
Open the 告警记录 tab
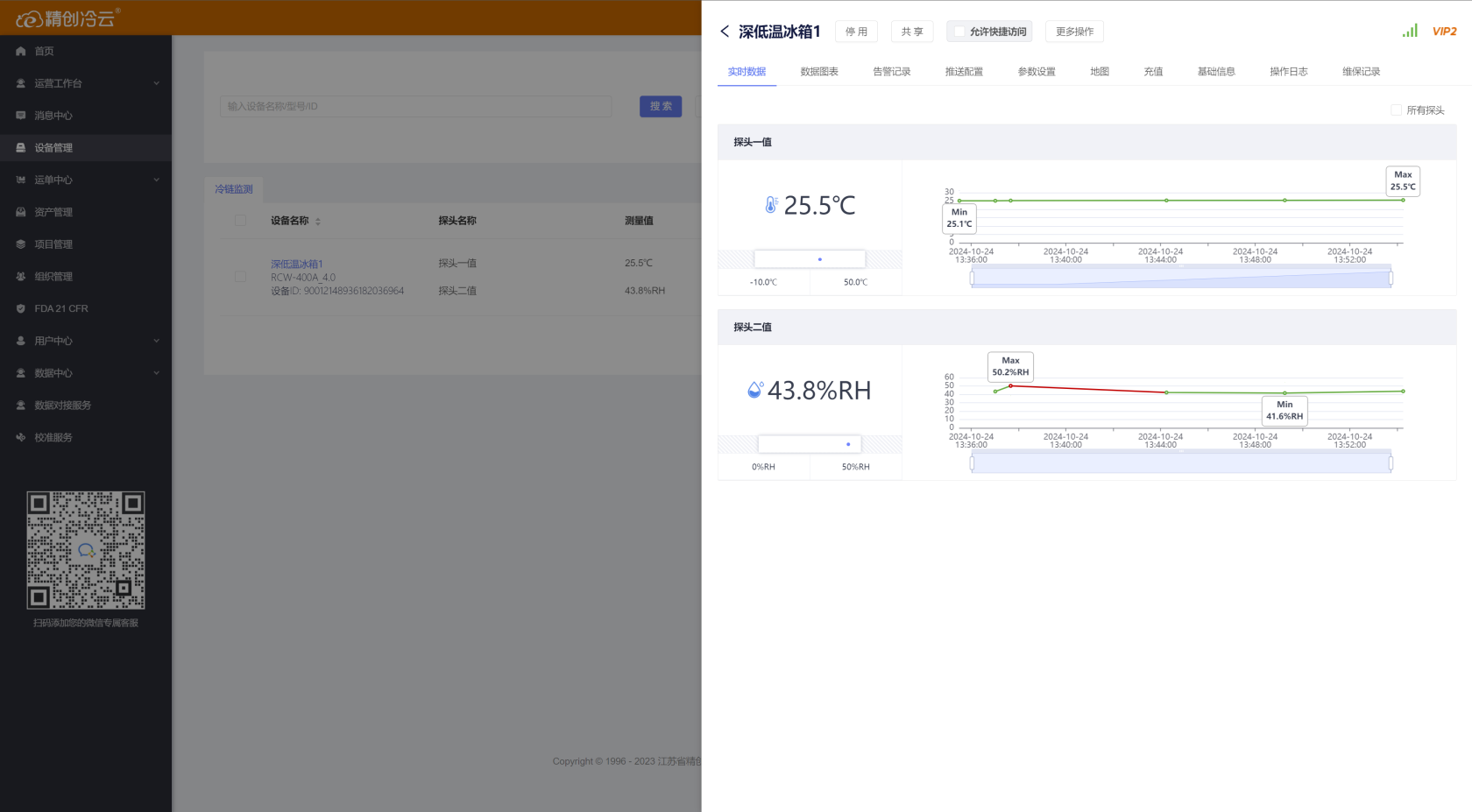(x=892, y=72)
